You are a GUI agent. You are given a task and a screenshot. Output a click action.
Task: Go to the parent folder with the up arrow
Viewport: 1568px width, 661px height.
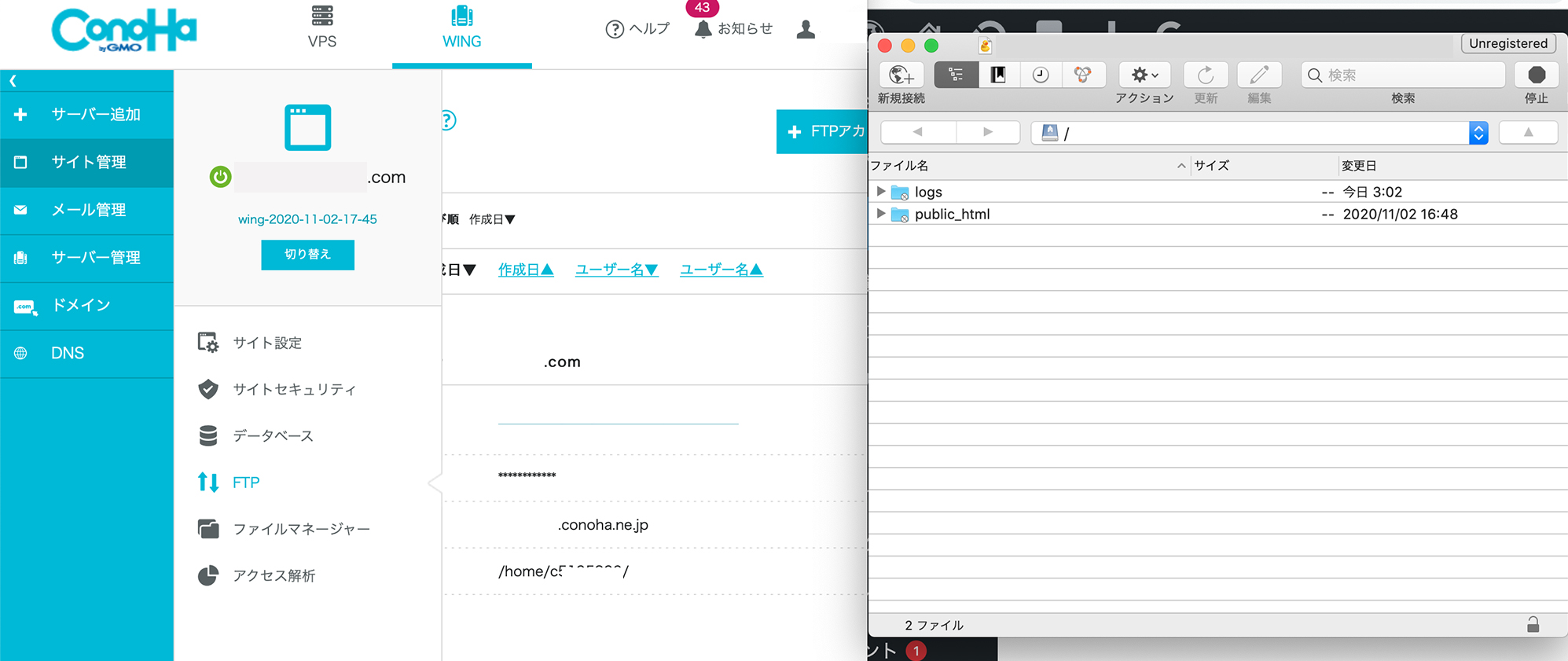click(1529, 132)
